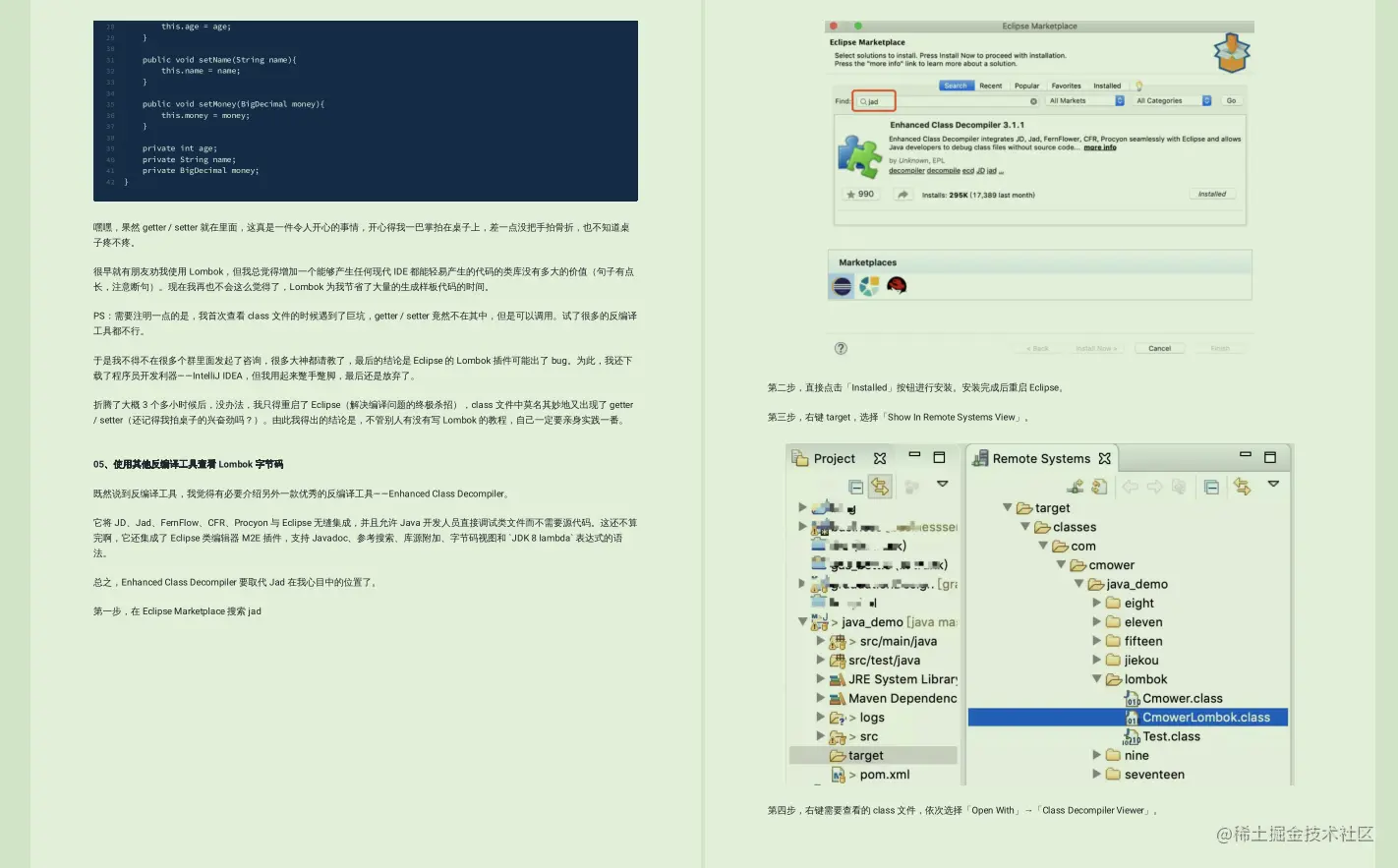This screenshot has width=1398, height=868.
Task: Expand the fifteen folder
Action: point(1097,641)
